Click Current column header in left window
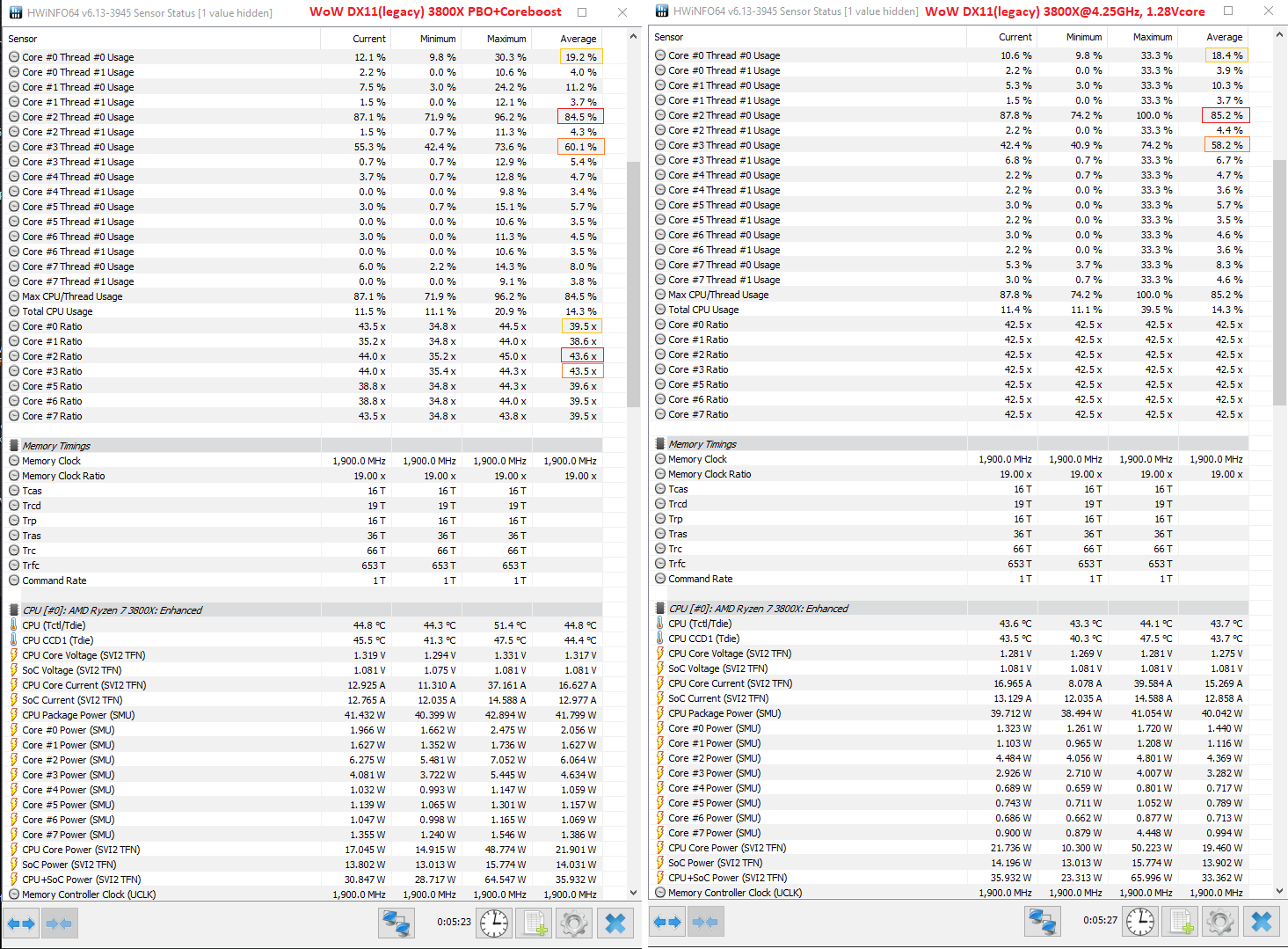1288x949 pixels. (355, 39)
